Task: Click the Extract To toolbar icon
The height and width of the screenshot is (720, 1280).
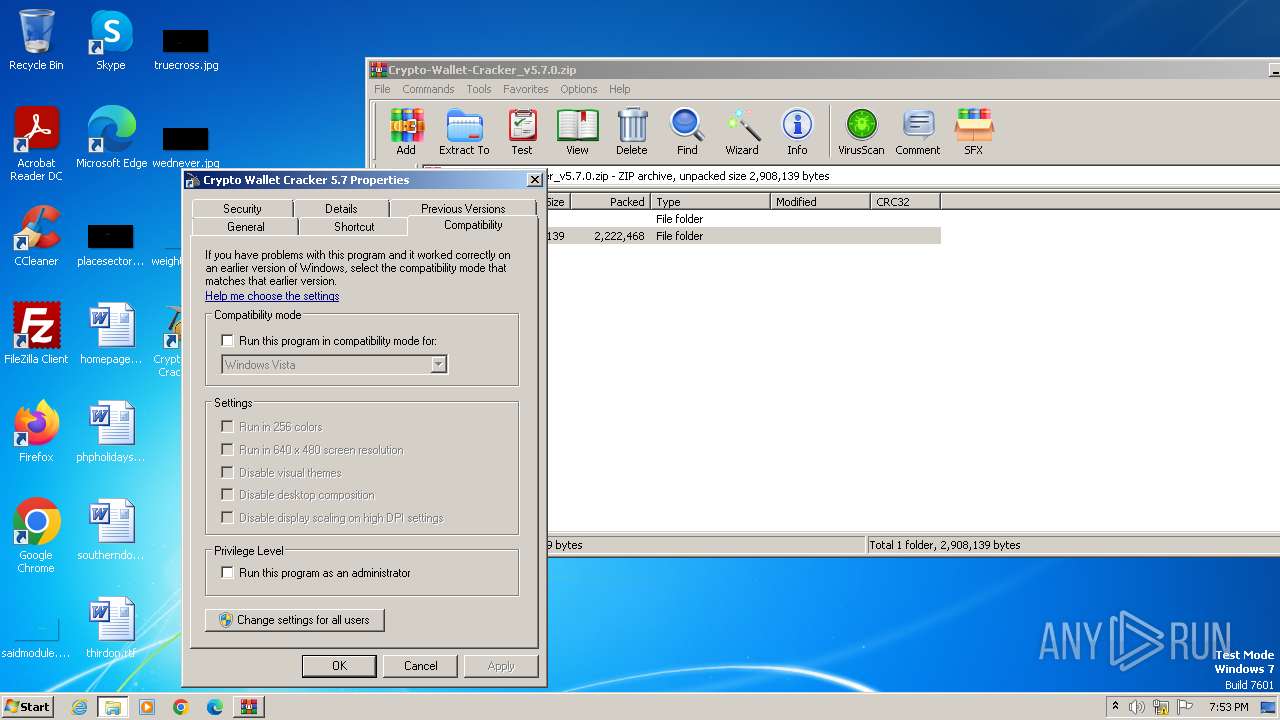Action: coord(464,131)
